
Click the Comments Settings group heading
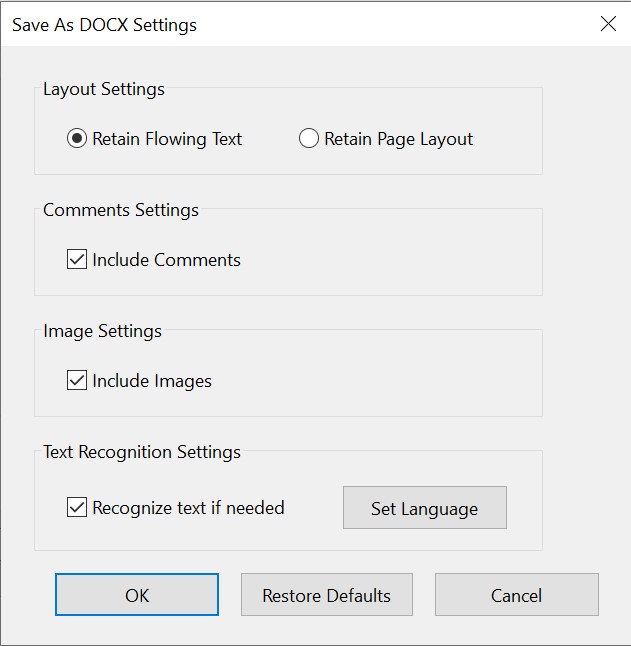click(x=121, y=210)
